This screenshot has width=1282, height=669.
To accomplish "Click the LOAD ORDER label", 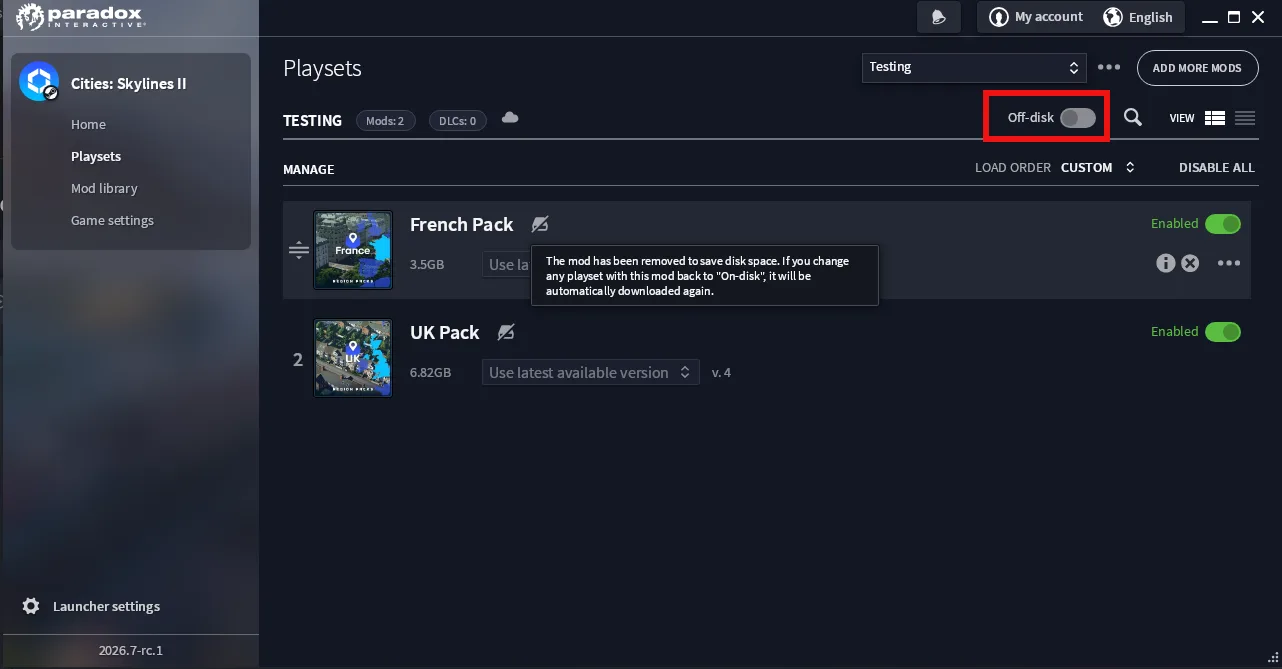I will pos(1013,168).
